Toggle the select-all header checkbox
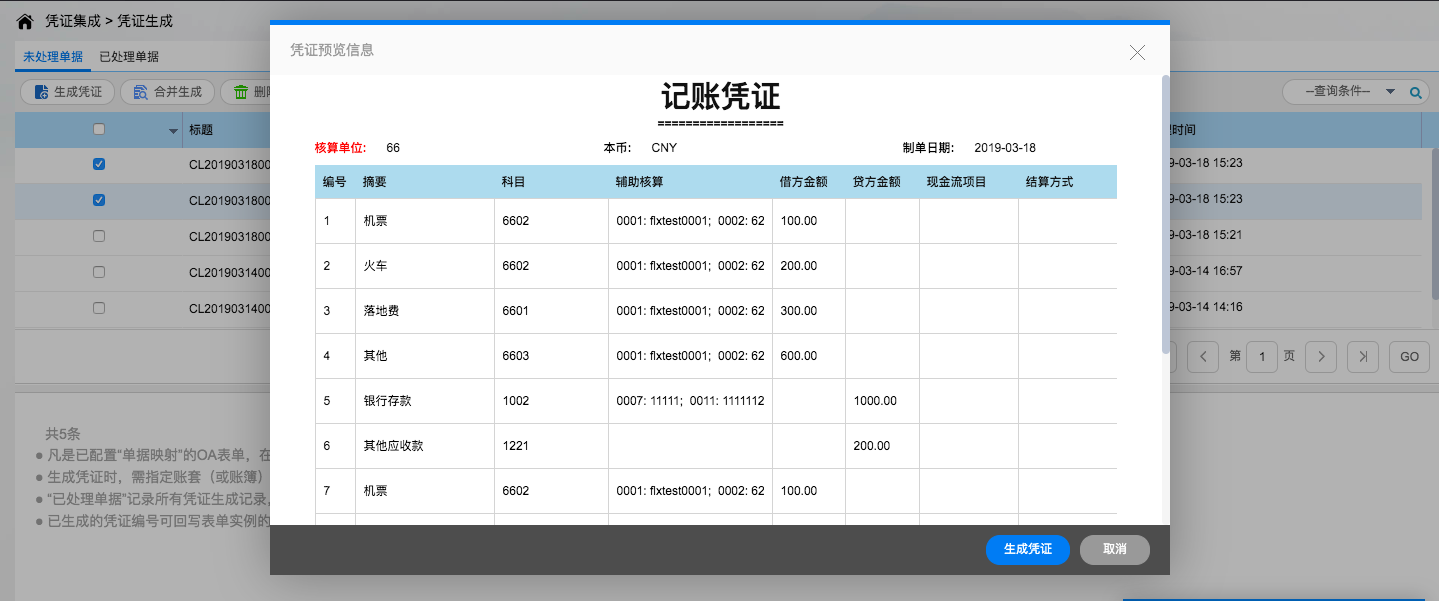Viewport: 1439px width, 601px height. pos(98,129)
